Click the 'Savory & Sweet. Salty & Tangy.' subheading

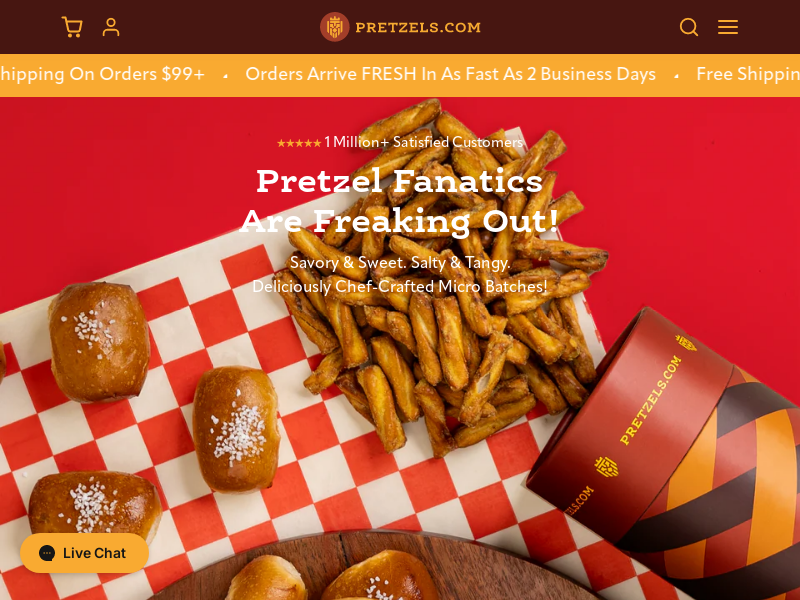[x=400, y=262]
